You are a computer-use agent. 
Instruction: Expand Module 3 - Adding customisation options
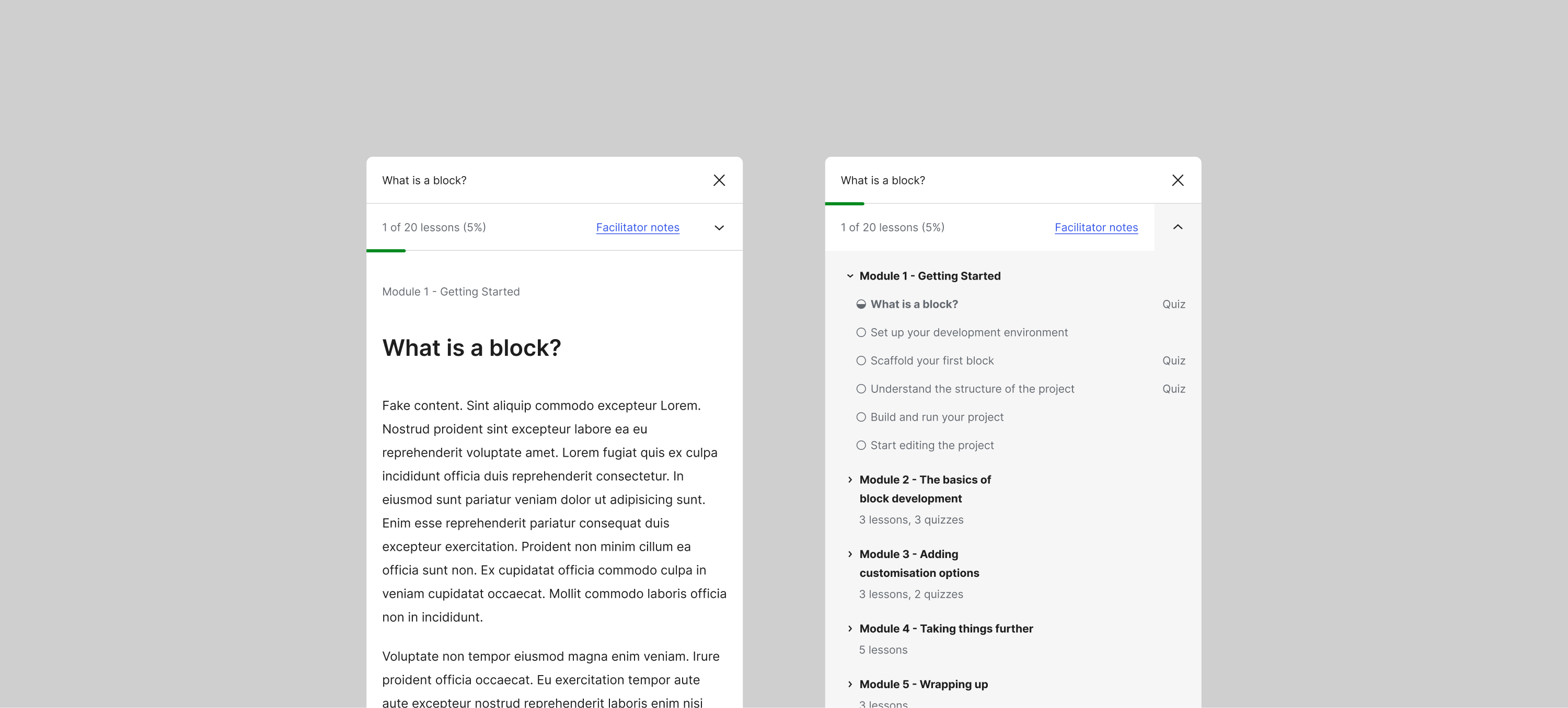850,554
